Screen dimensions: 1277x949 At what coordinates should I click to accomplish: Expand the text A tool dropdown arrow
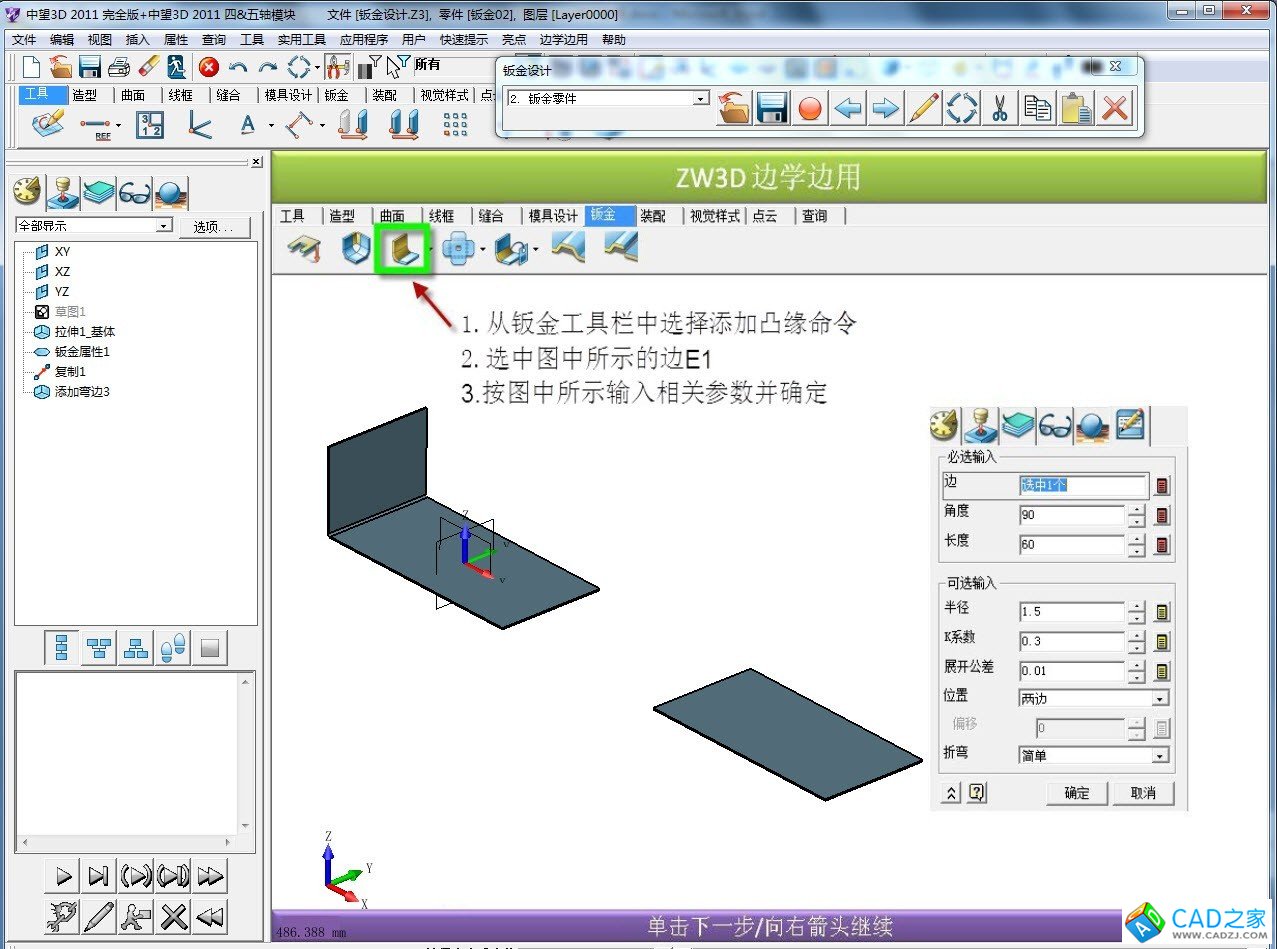pos(271,126)
